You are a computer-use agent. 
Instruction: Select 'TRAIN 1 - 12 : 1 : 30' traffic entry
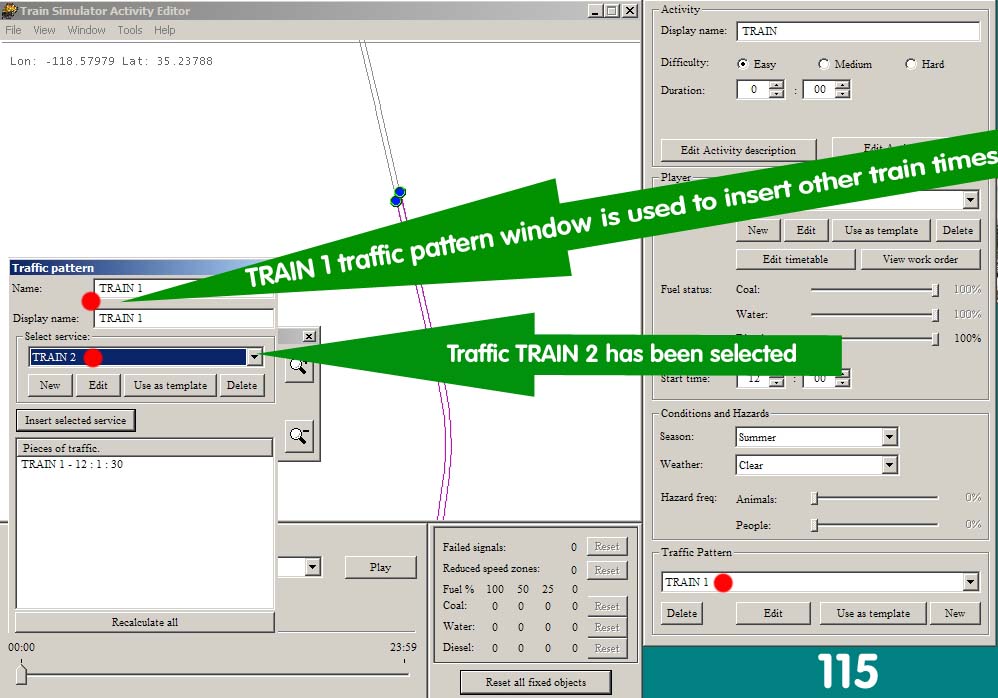click(72, 464)
